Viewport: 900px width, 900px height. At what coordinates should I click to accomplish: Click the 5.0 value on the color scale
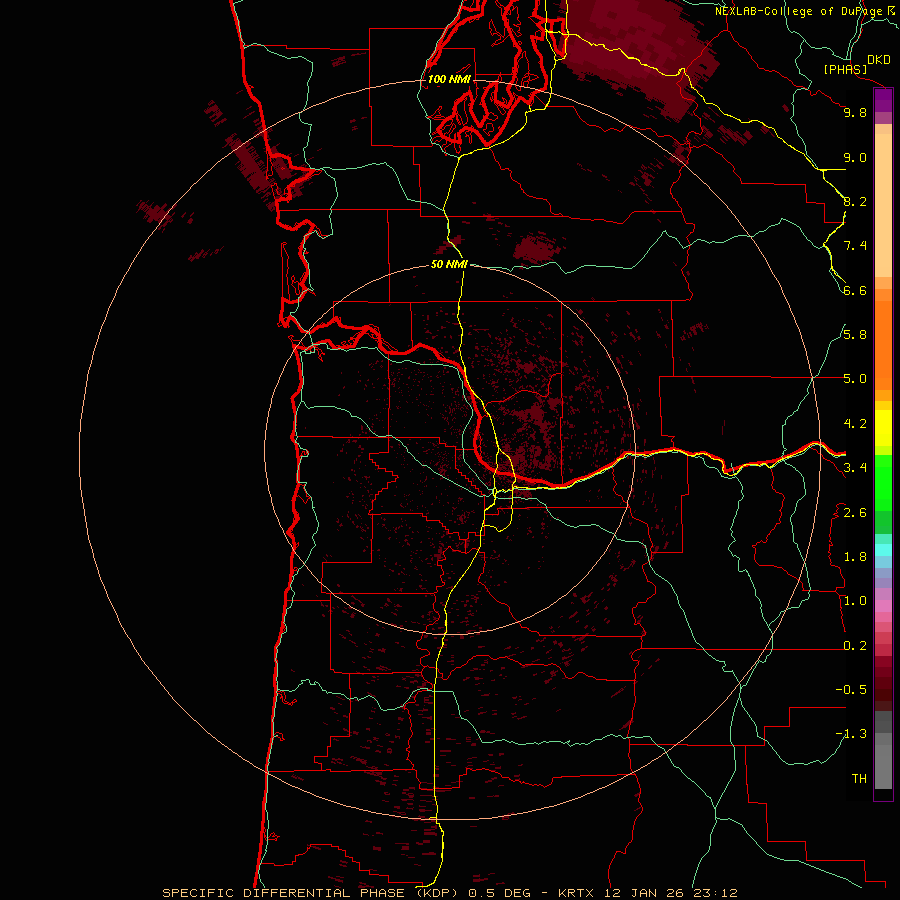point(855,379)
